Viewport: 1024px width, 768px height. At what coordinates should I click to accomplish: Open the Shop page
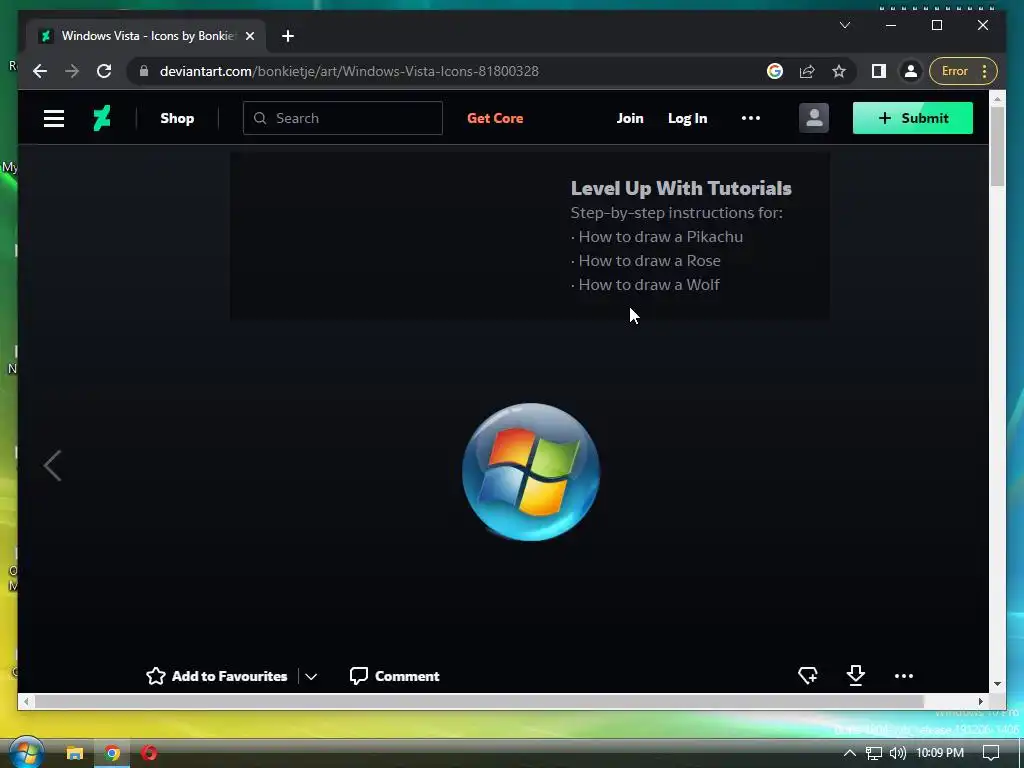point(177,118)
